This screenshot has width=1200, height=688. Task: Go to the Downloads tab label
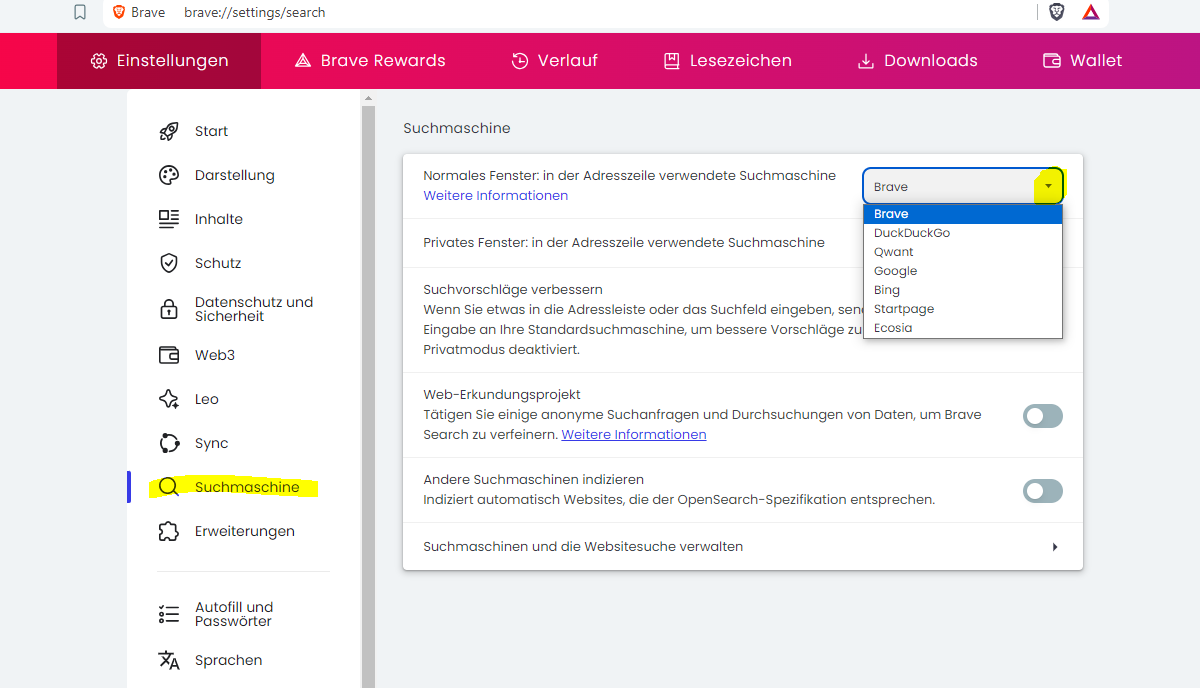931,61
